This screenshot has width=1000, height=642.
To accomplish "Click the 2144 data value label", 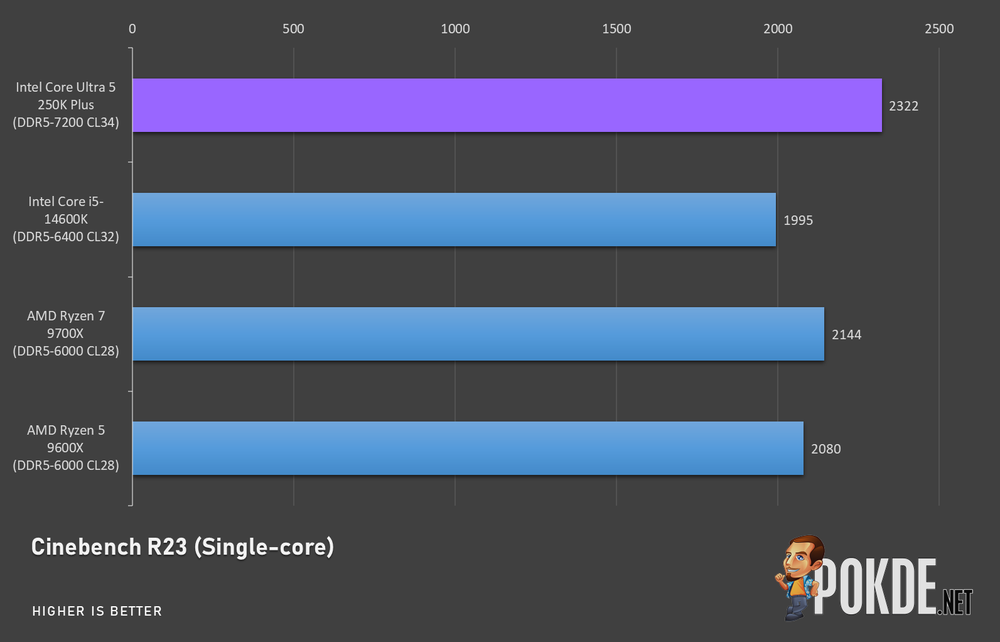I will point(846,335).
